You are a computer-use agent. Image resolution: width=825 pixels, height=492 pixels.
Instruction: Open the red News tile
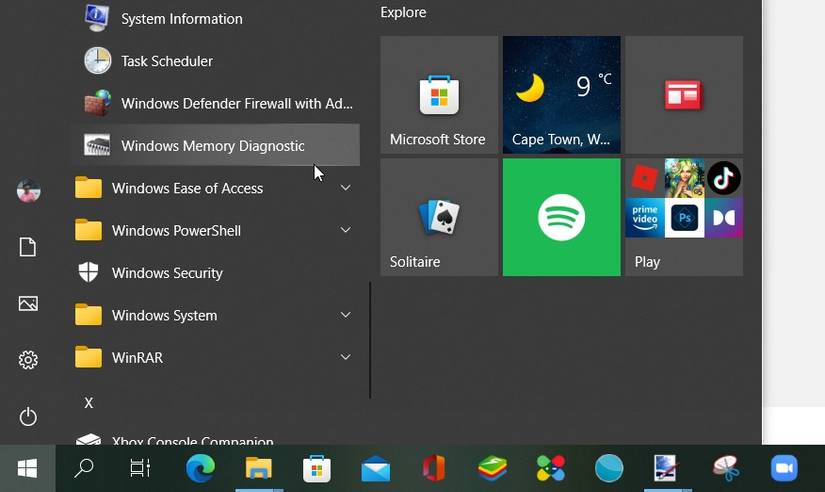click(684, 95)
